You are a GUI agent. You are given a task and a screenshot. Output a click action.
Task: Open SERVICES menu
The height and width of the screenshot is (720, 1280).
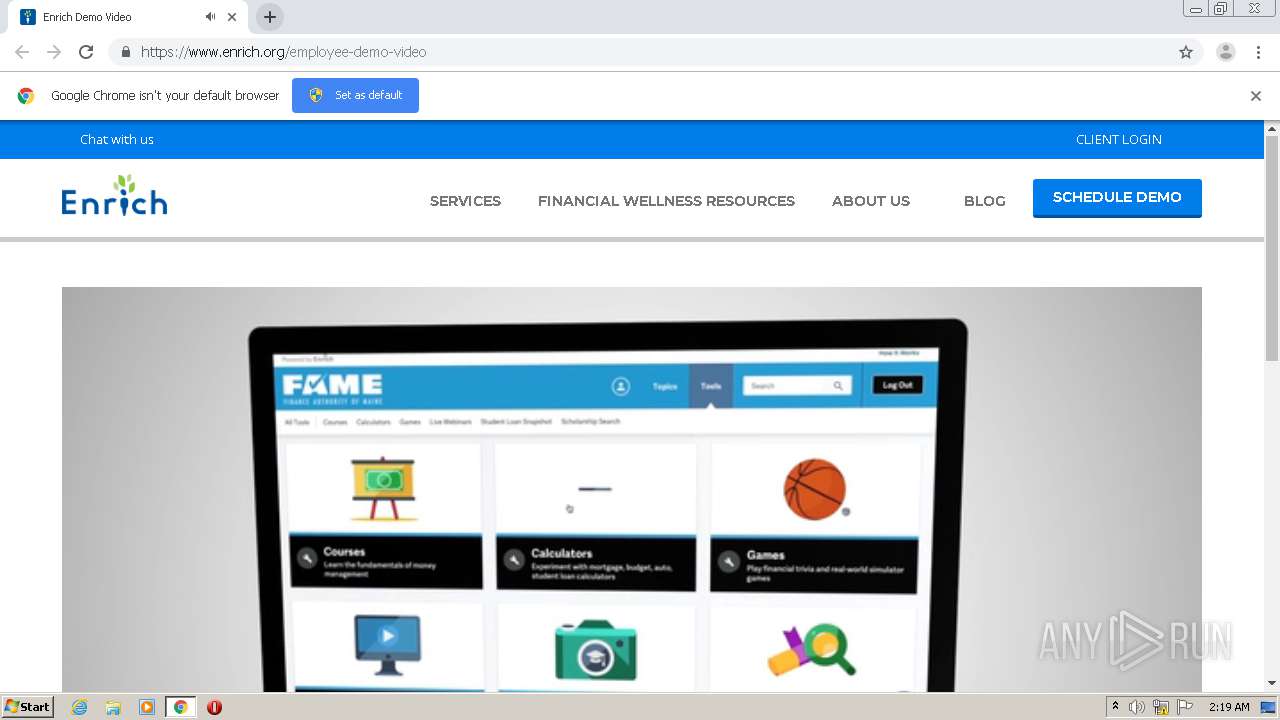pos(465,201)
